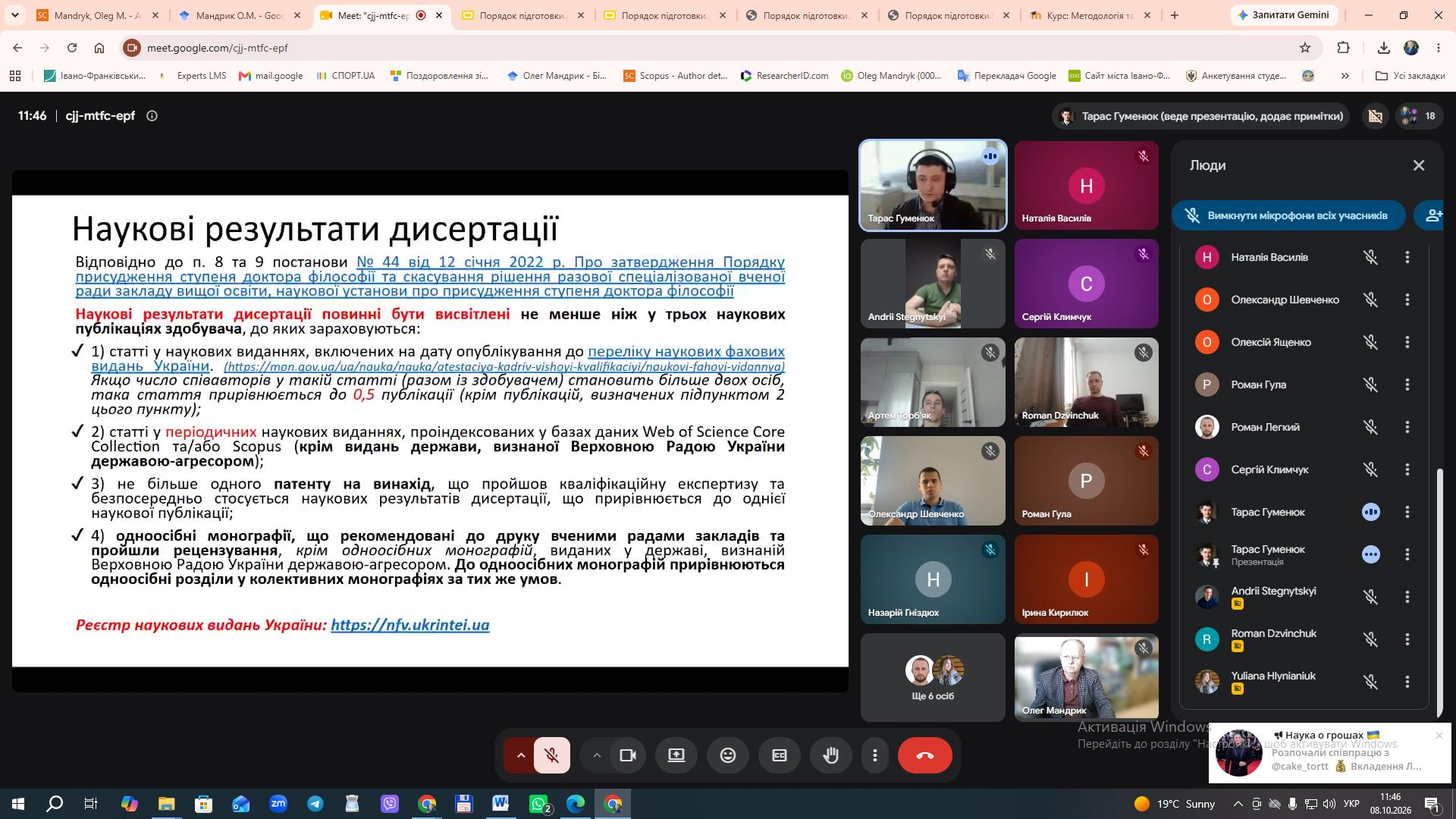The width and height of the screenshot is (1456, 819).
Task: Click the Запитати Gemini button
Action: point(1283,15)
